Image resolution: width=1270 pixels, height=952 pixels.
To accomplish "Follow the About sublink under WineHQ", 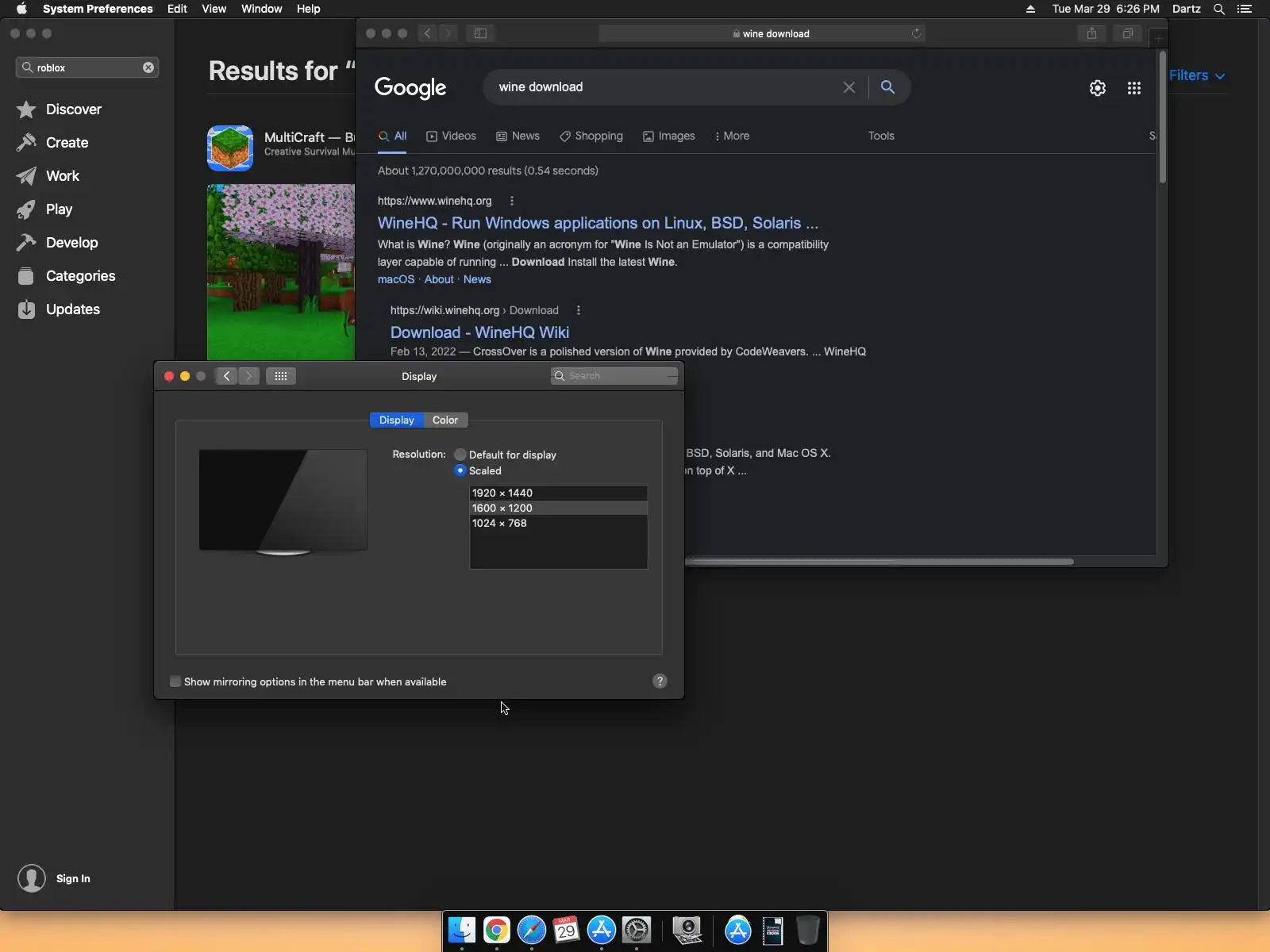I will coord(439,279).
